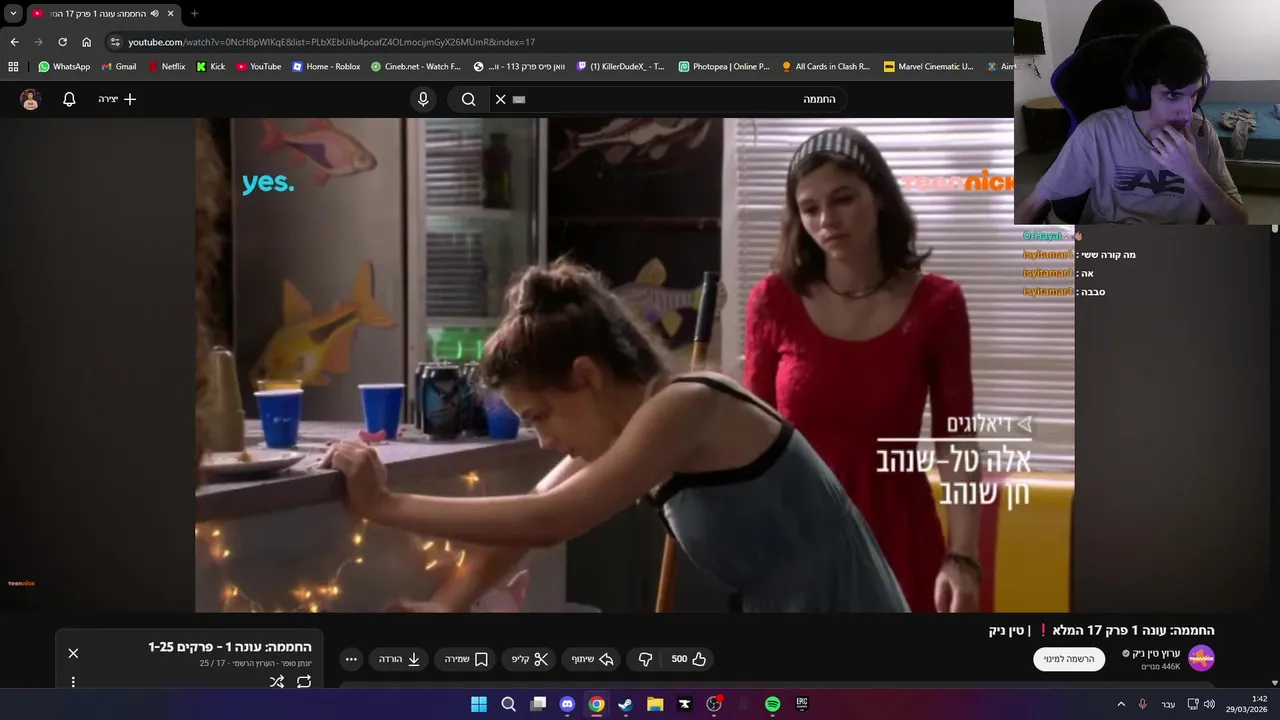The height and width of the screenshot is (720, 1280).
Task: Open the YouTube account avatar menu
Action: click(x=30, y=99)
